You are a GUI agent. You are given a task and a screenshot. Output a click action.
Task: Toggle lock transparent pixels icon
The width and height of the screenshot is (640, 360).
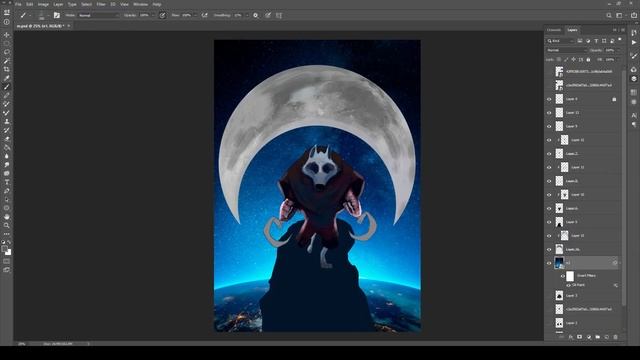[559, 60]
